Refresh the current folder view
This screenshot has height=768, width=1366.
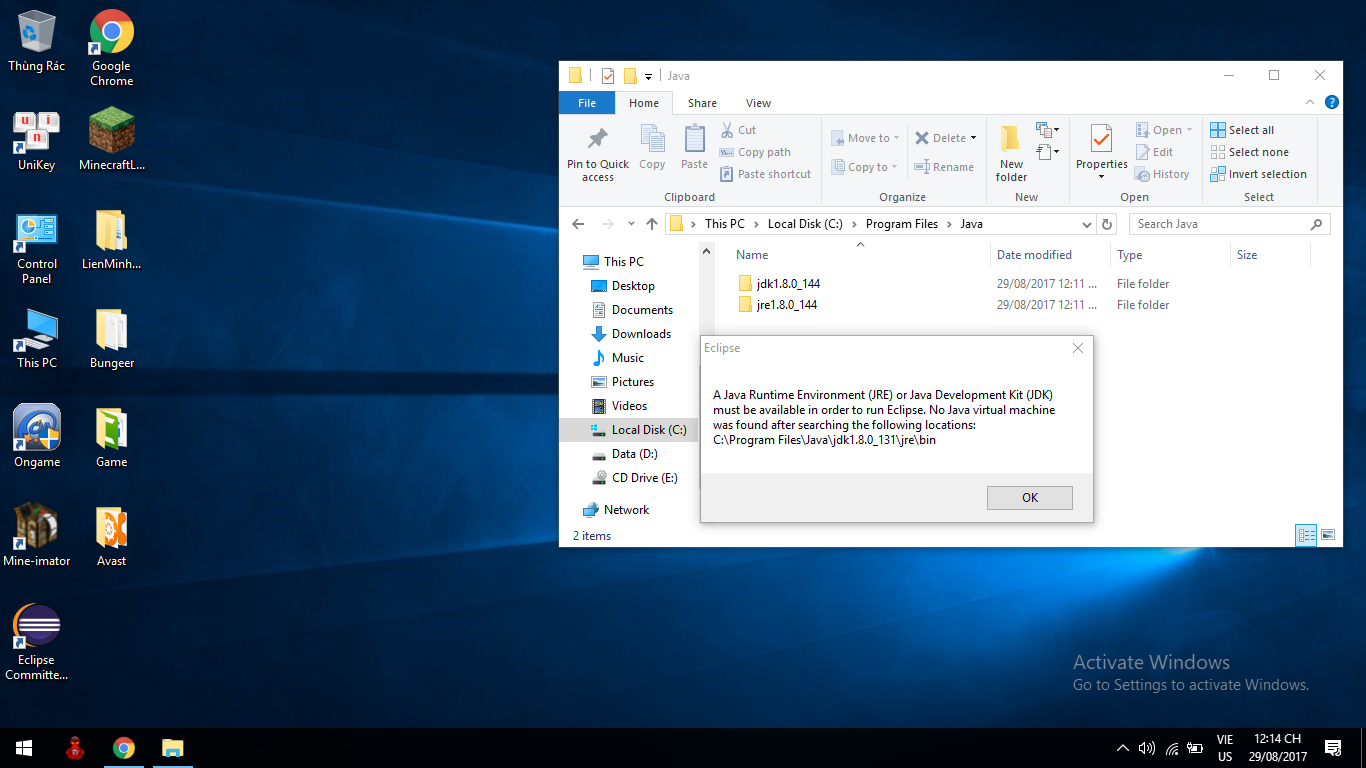click(1106, 224)
